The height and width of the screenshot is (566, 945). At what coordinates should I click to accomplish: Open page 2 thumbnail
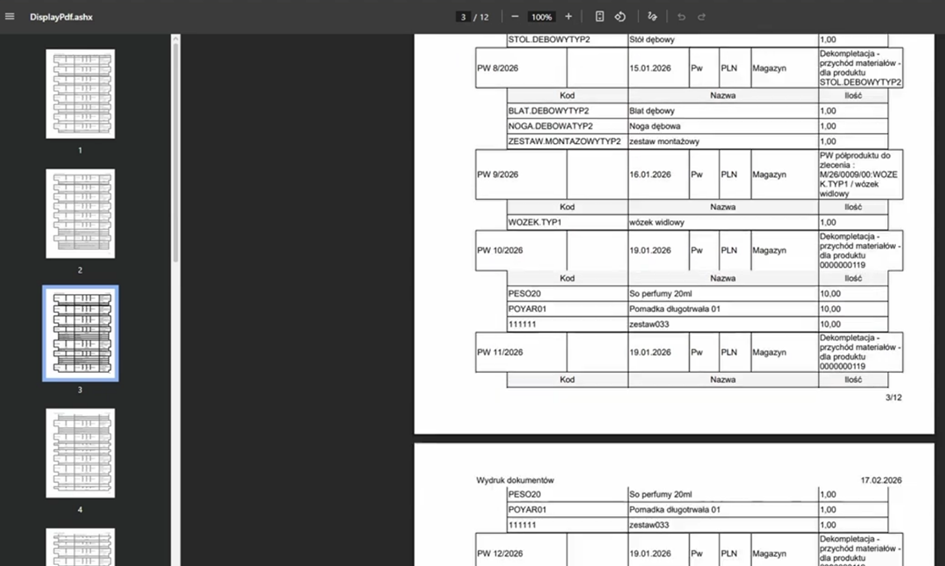point(80,213)
